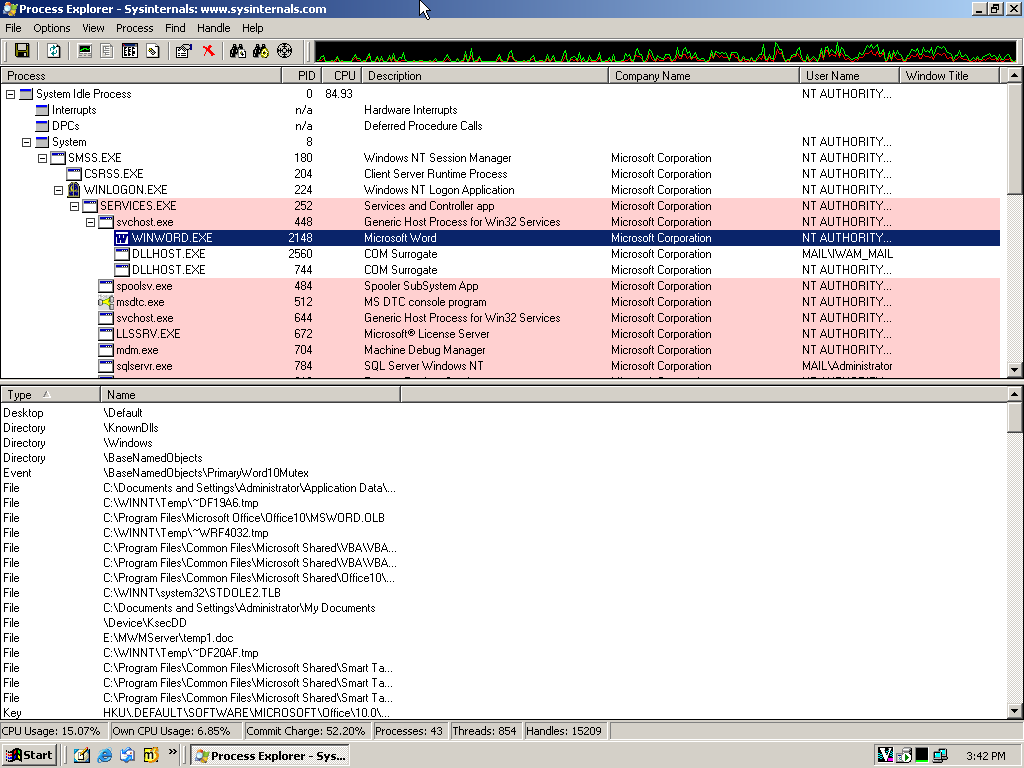Image resolution: width=1024 pixels, height=768 pixels.
Task: Click the Start button
Action: [x=30, y=756]
